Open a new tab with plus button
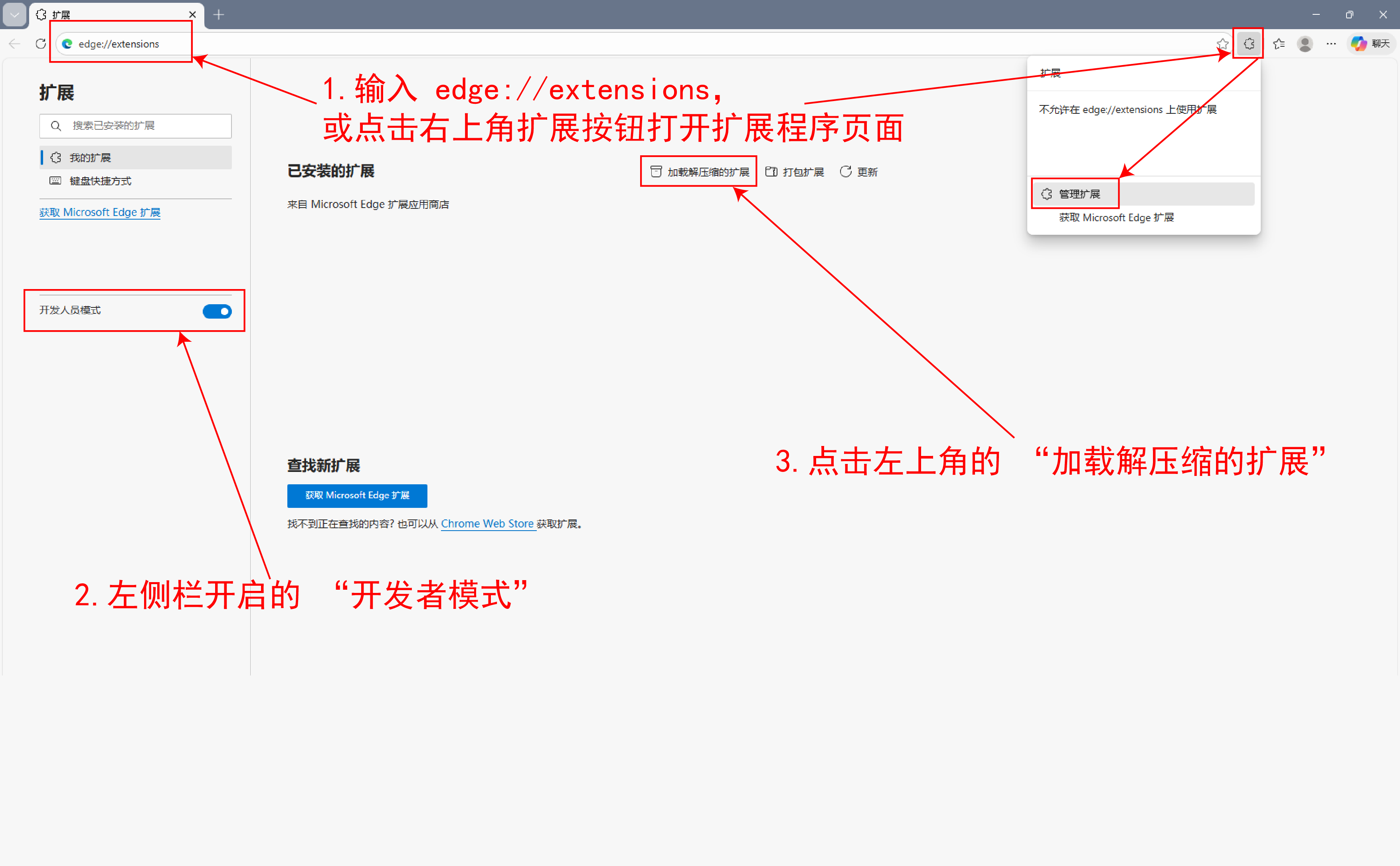The width and height of the screenshot is (1400, 866). coord(219,15)
